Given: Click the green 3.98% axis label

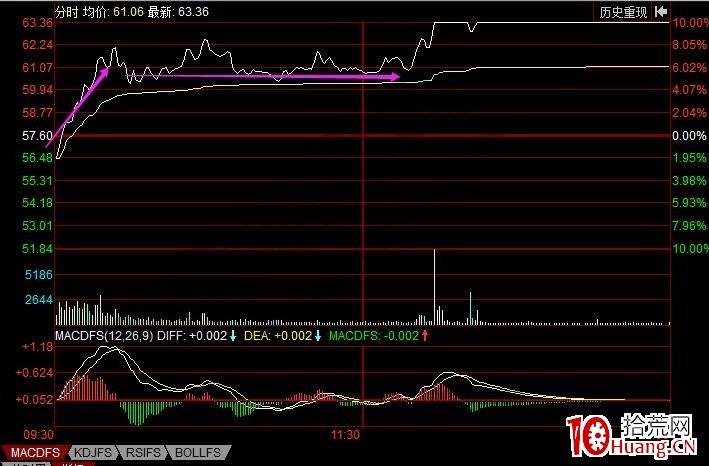Looking at the screenshot, I should click(x=690, y=181).
